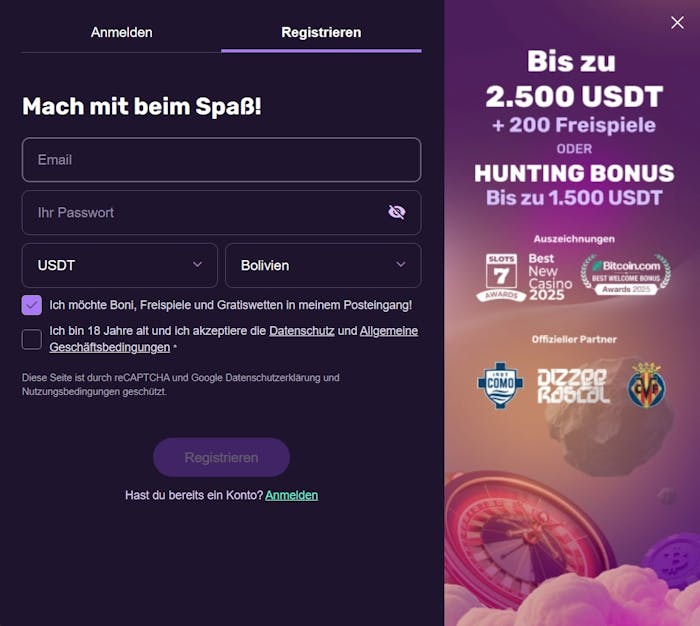Click the Como 1907 club crest
Viewport: 700px width, 626px height.
[500, 385]
